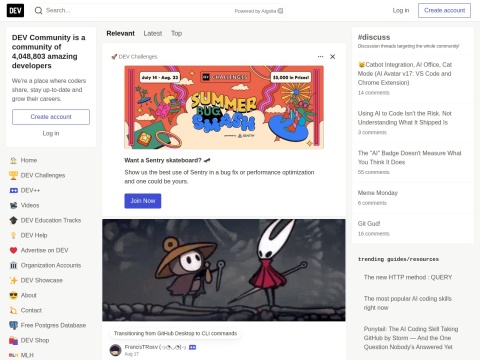This screenshot has width=480, height=360.
Task: Open 'The new HTTP method : QUERY'
Action: 408,277
